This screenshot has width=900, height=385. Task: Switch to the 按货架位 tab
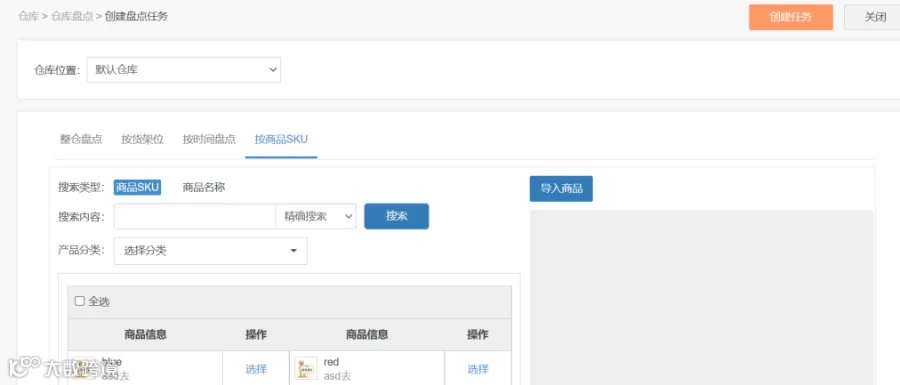coord(142,139)
